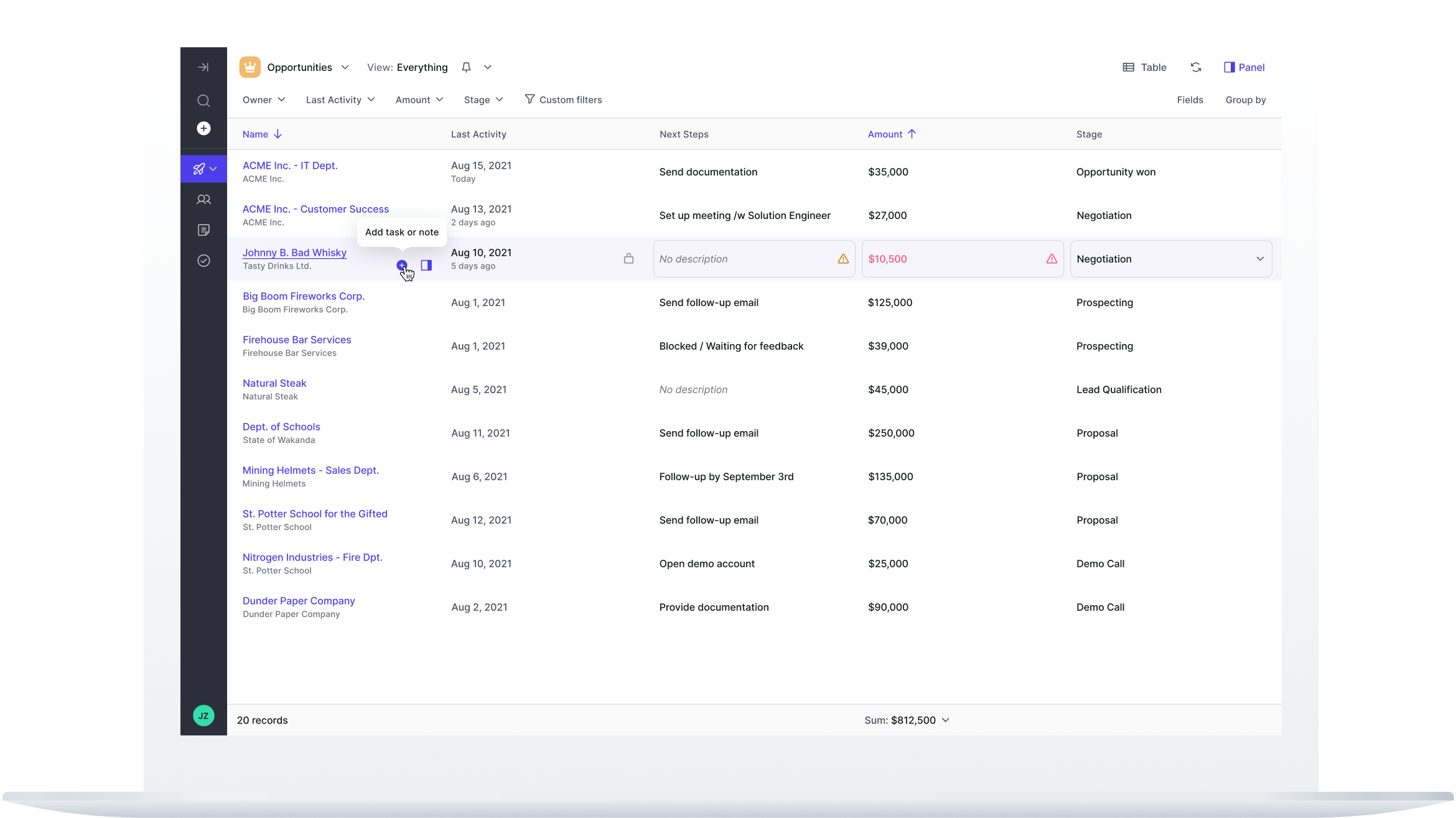Open Dunder Paper Company opportunity link
The width and height of the screenshot is (1456, 818).
[x=299, y=601]
